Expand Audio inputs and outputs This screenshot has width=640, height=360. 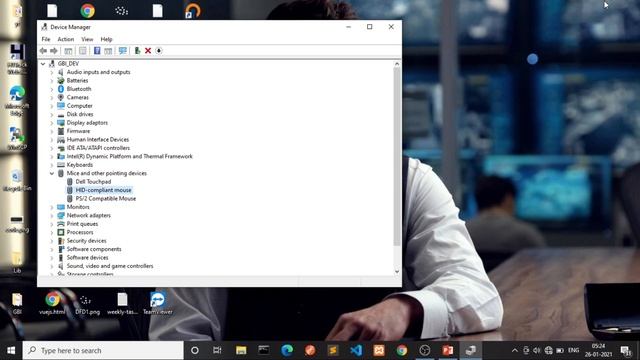(x=52, y=72)
